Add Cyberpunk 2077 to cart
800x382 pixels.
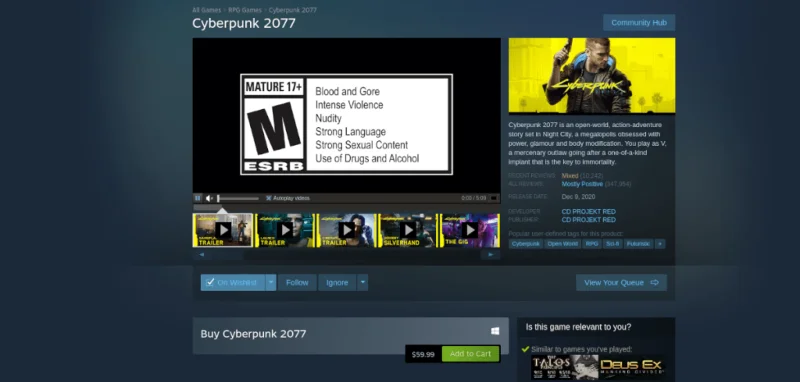470,353
